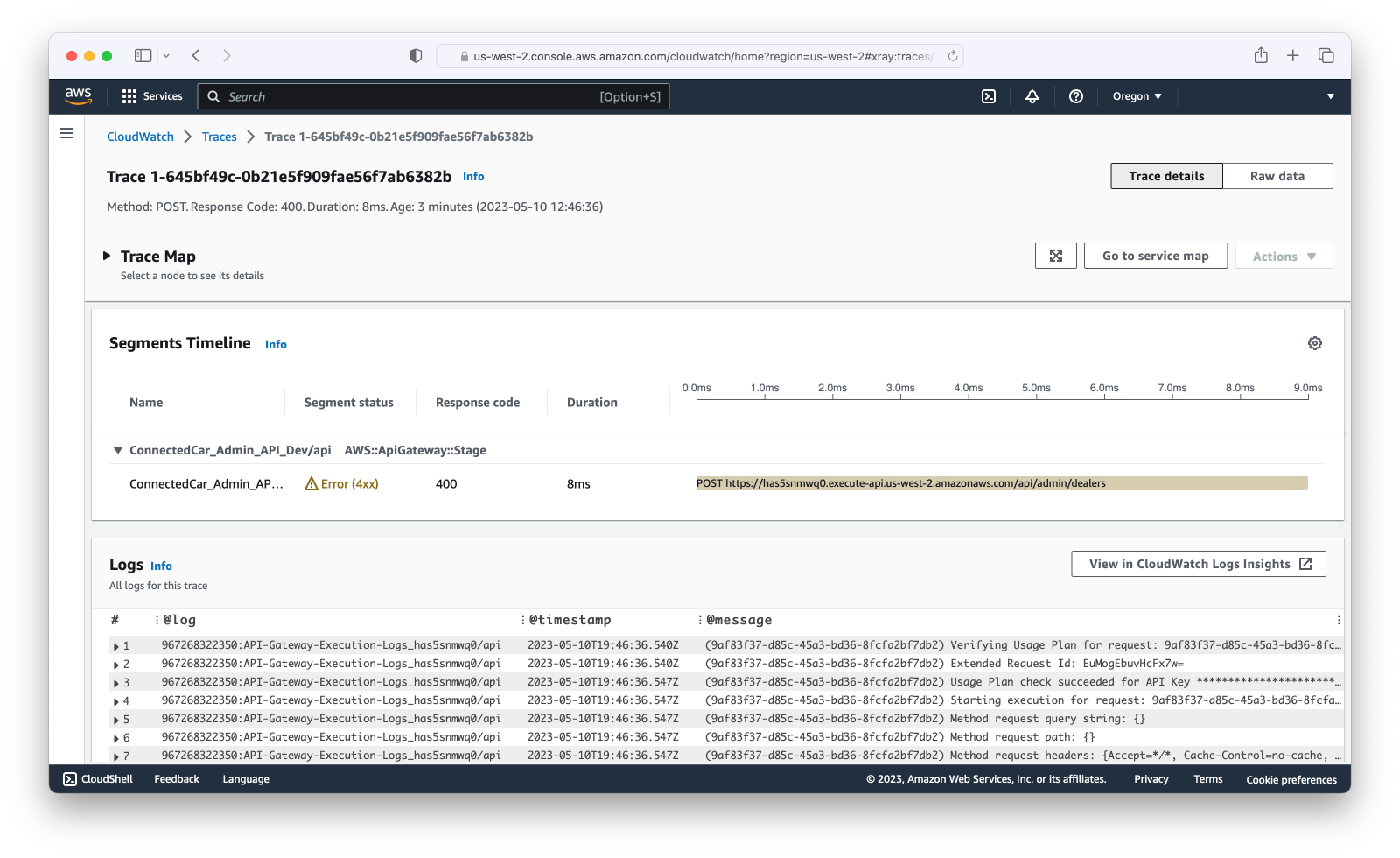Click the search magnifier icon
This screenshot has height=858, width=1400.
click(x=213, y=96)
